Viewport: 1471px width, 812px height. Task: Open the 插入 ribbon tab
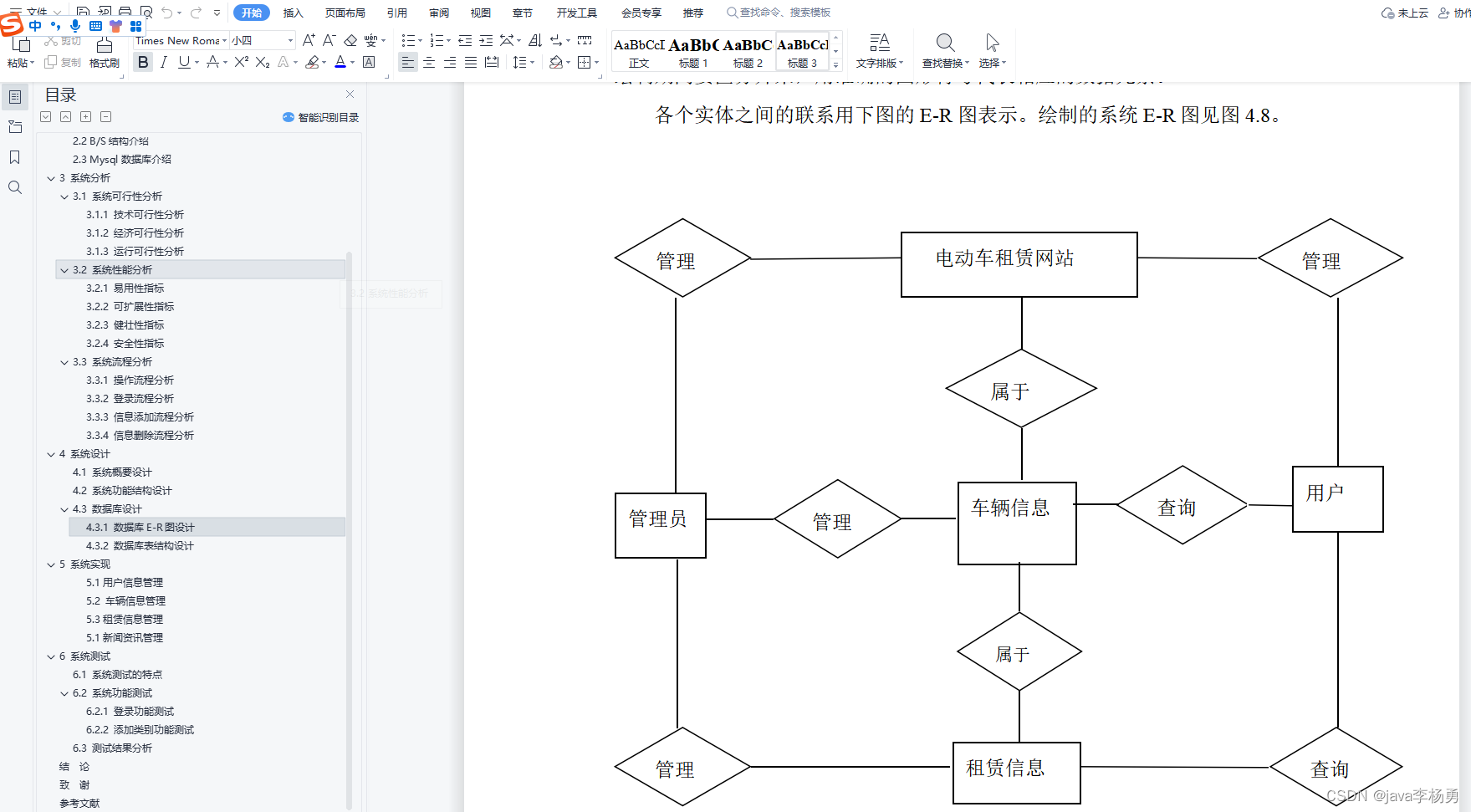293,13
